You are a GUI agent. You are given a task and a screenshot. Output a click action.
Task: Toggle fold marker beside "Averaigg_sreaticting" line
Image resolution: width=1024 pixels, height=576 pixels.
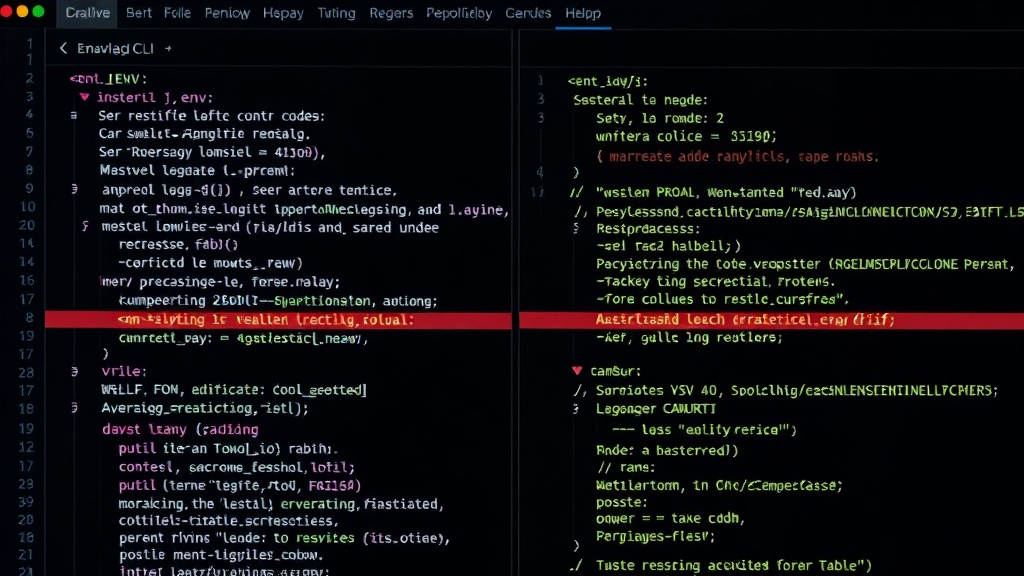(x=74, y=408)
